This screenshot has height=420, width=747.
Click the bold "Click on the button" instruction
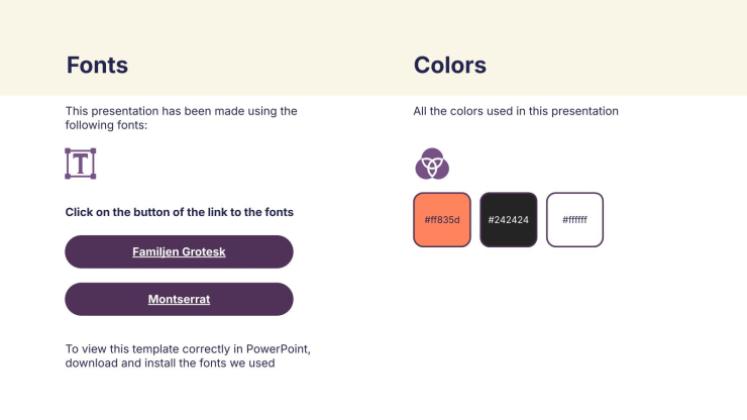[179, 212]
